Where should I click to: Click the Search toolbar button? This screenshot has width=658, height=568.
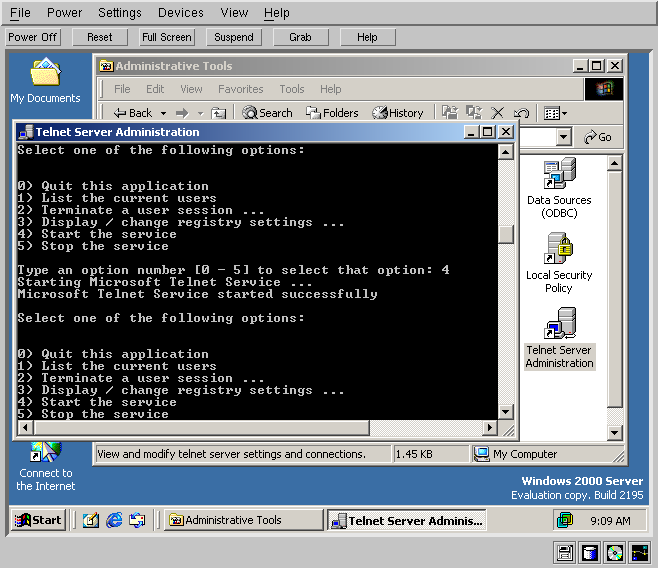pos(267,113)
